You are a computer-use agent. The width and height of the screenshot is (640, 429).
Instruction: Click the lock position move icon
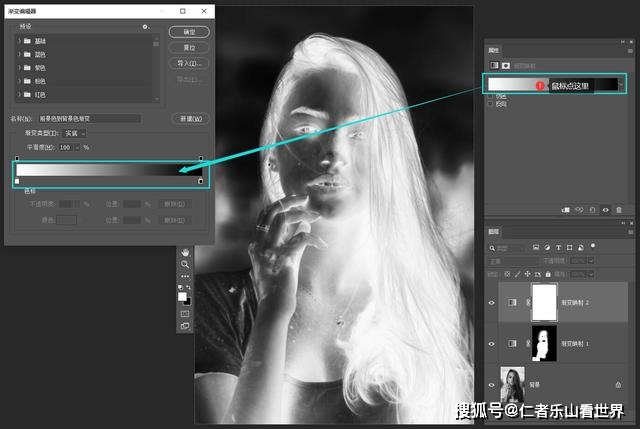[527, 274]
